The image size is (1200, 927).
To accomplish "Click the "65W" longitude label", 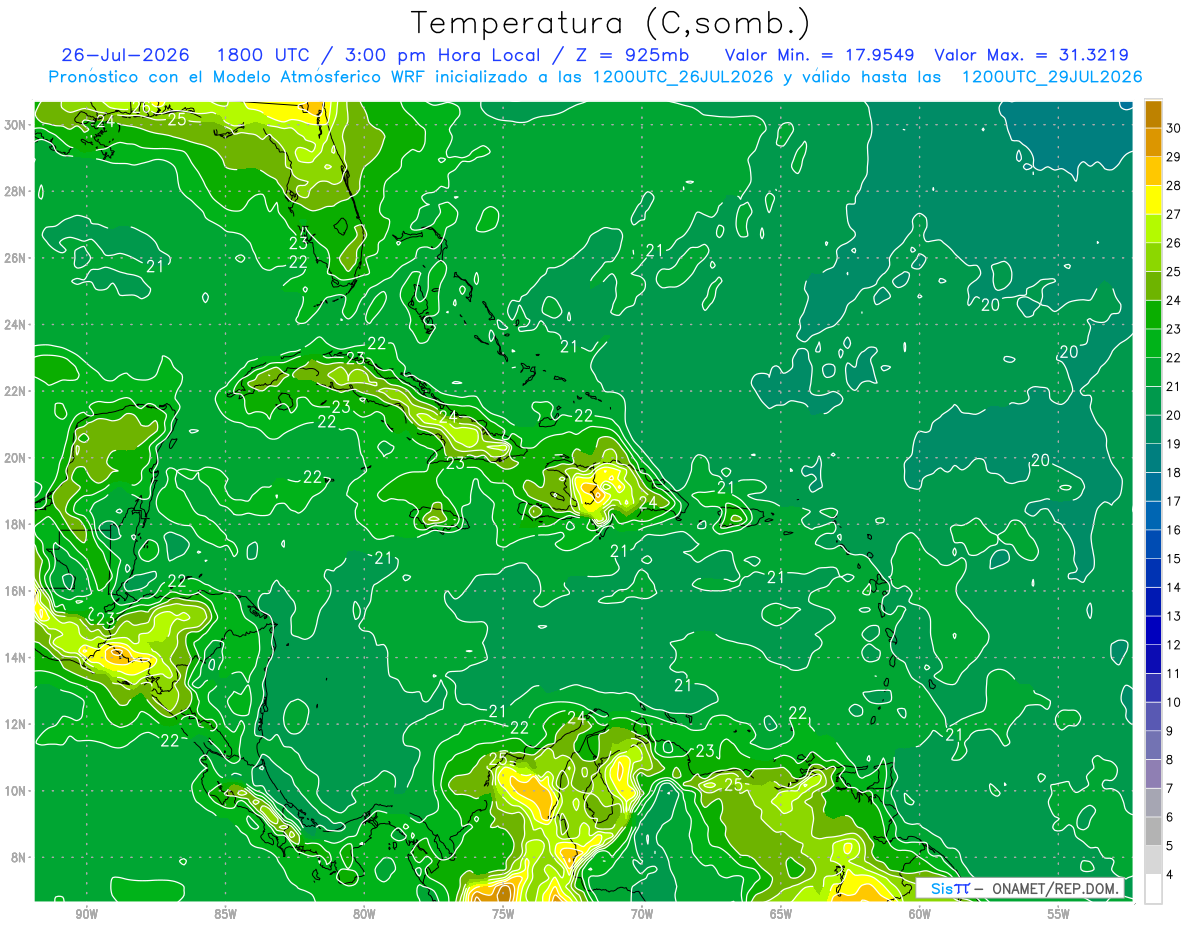I will pyautogui.click(x=781, y=914).
